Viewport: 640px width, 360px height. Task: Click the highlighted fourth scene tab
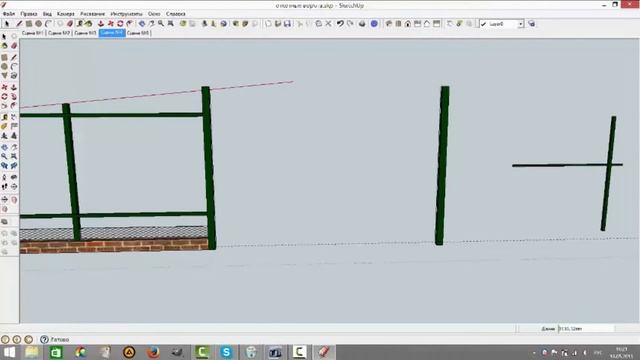click(112, 33)
